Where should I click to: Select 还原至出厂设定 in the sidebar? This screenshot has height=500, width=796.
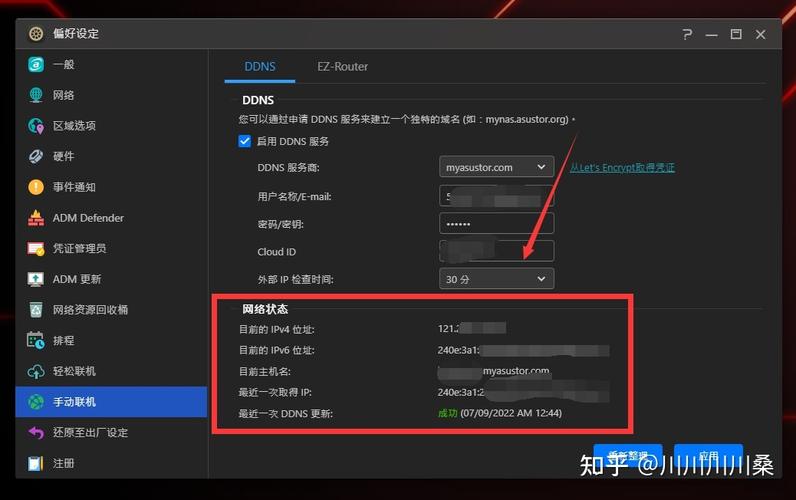tap(111, 432)
